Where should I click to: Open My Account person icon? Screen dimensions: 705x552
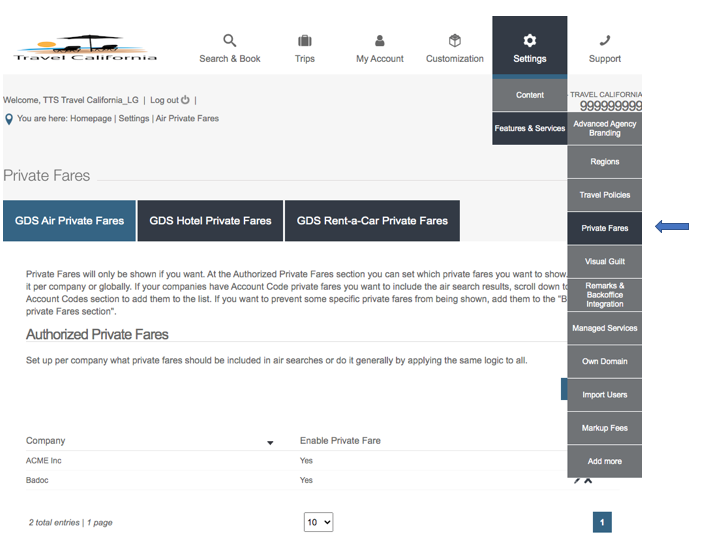coord(380,41)
